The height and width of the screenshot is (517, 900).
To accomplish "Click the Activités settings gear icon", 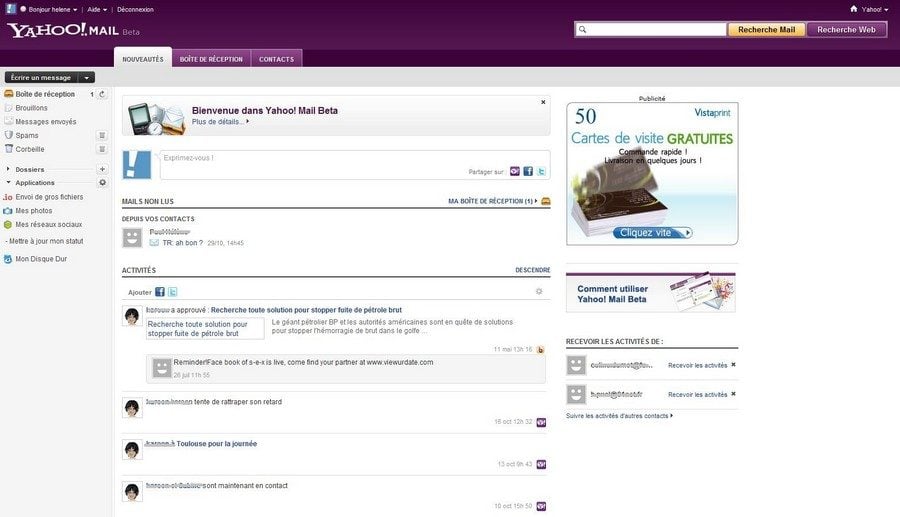I will coord(539,292).
